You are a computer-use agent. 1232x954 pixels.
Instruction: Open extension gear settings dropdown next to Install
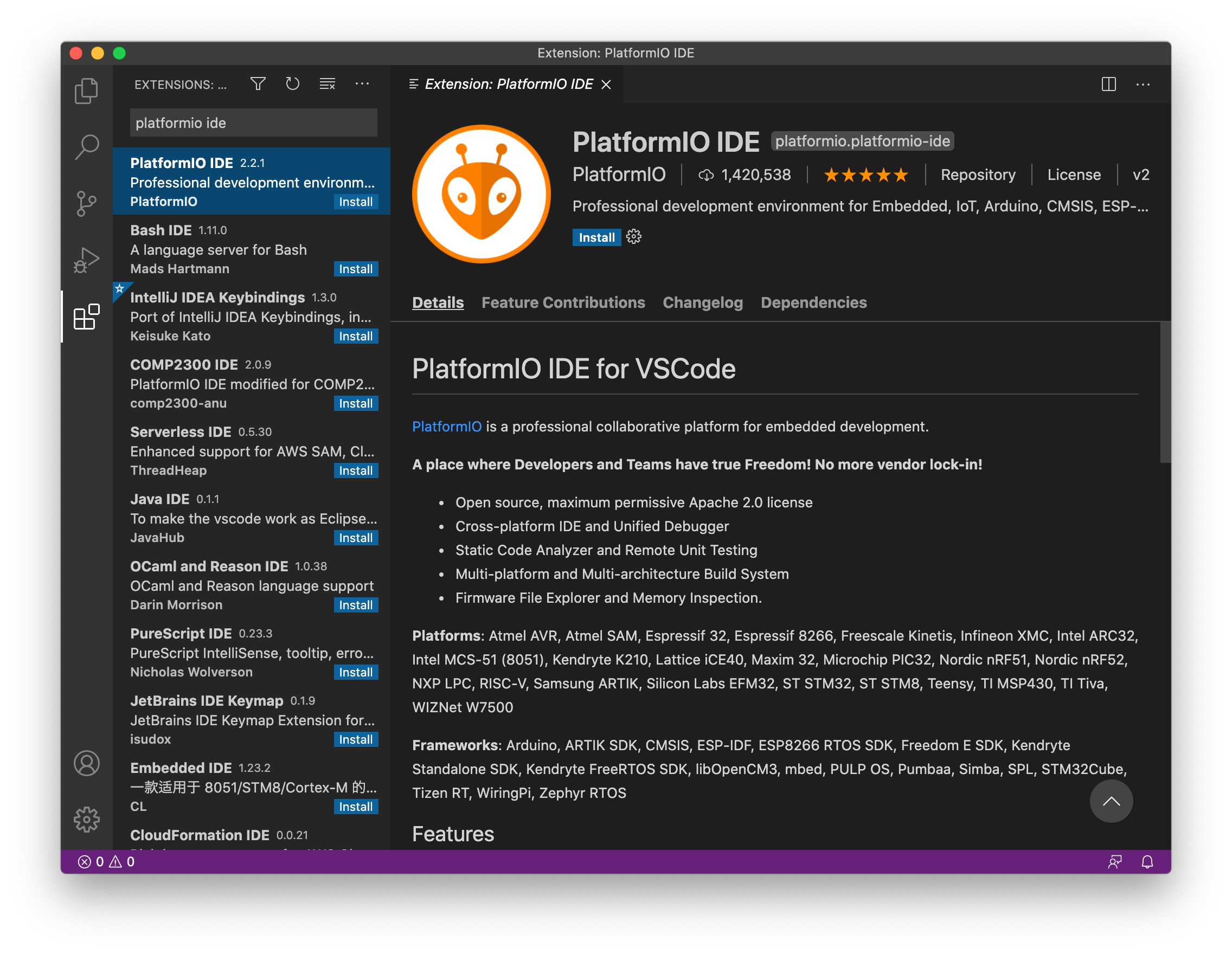point(633,237)
